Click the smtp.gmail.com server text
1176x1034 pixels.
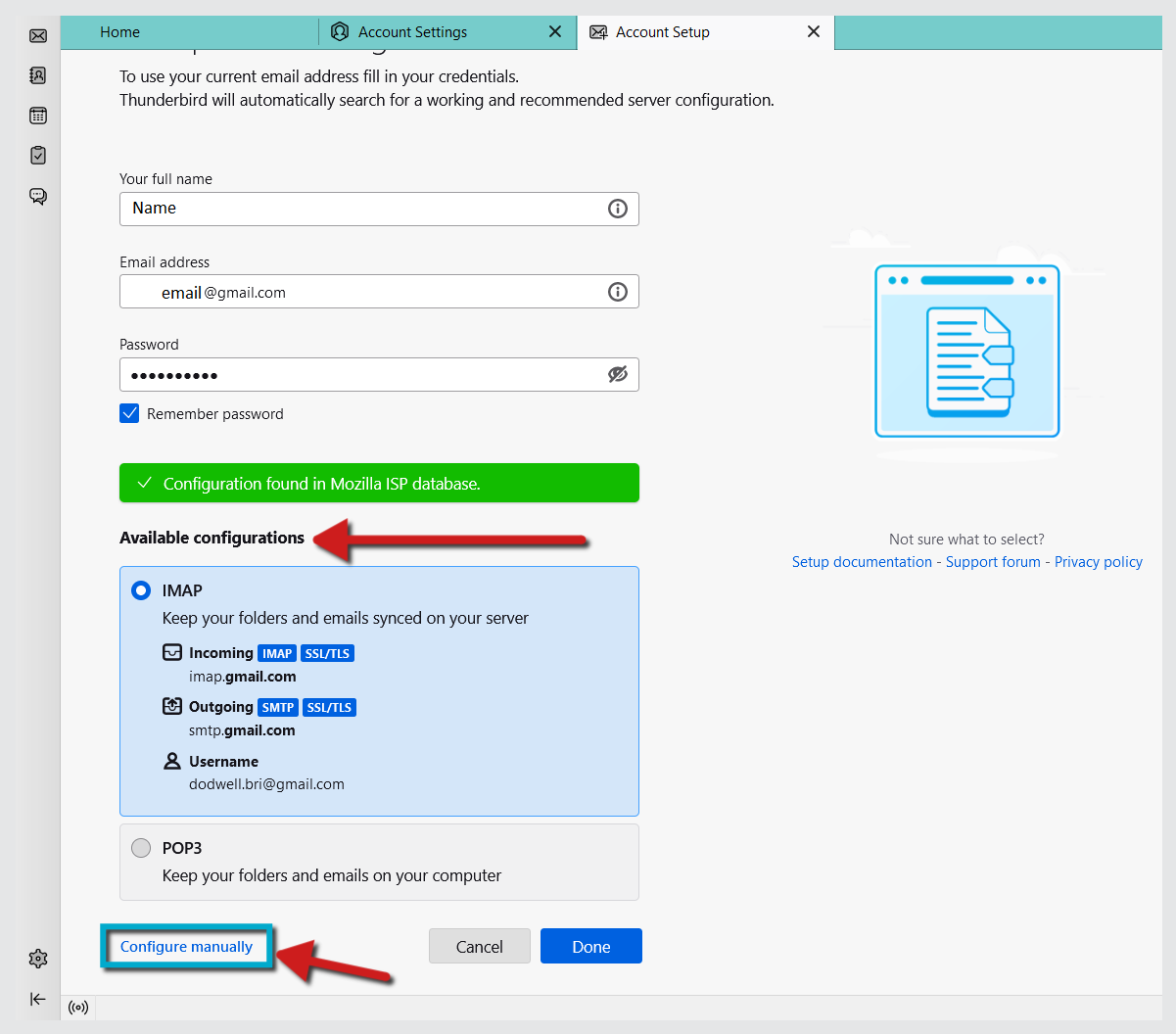coord(242,730)
